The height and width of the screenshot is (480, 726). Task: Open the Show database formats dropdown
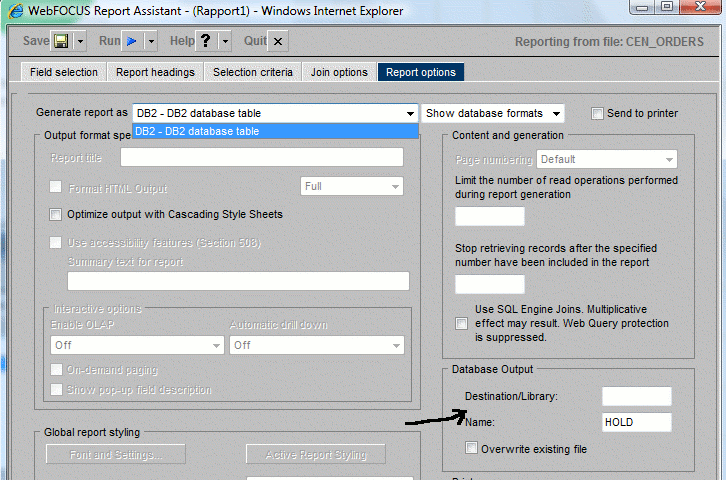(x=493, y=113)
